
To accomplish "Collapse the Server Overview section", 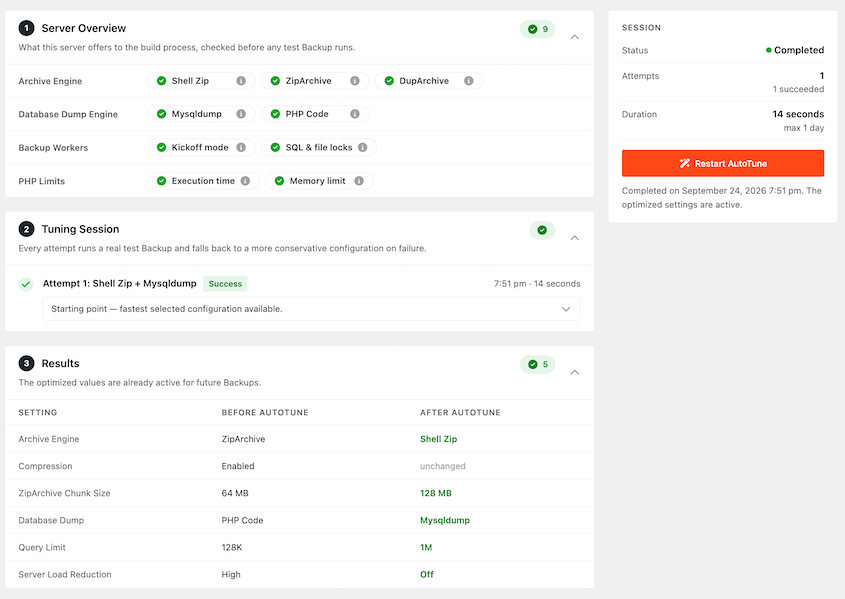I will [x=575, y=37].
